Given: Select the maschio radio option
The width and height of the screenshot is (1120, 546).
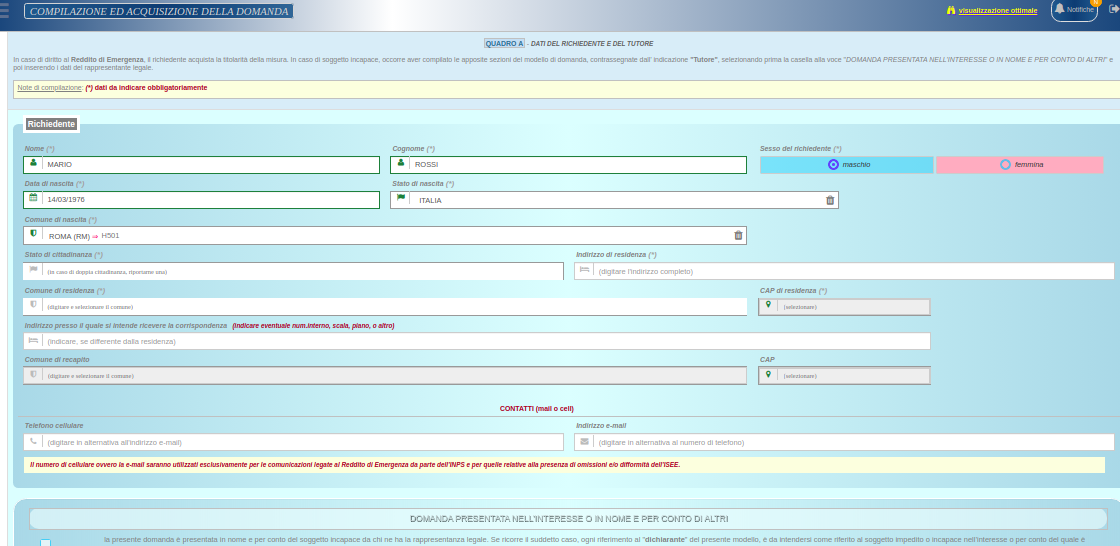Looking at the screenshot, I should [834, 164].
